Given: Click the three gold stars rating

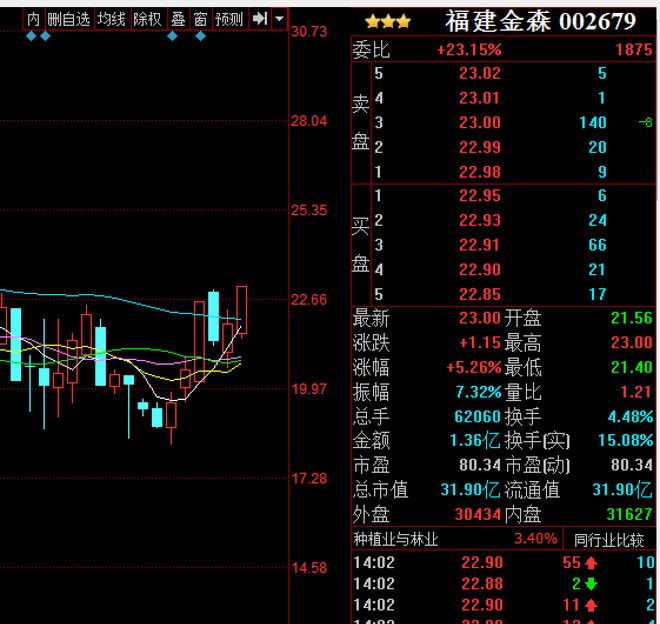Looking at the screenshot, I should (x=388, y=21).
